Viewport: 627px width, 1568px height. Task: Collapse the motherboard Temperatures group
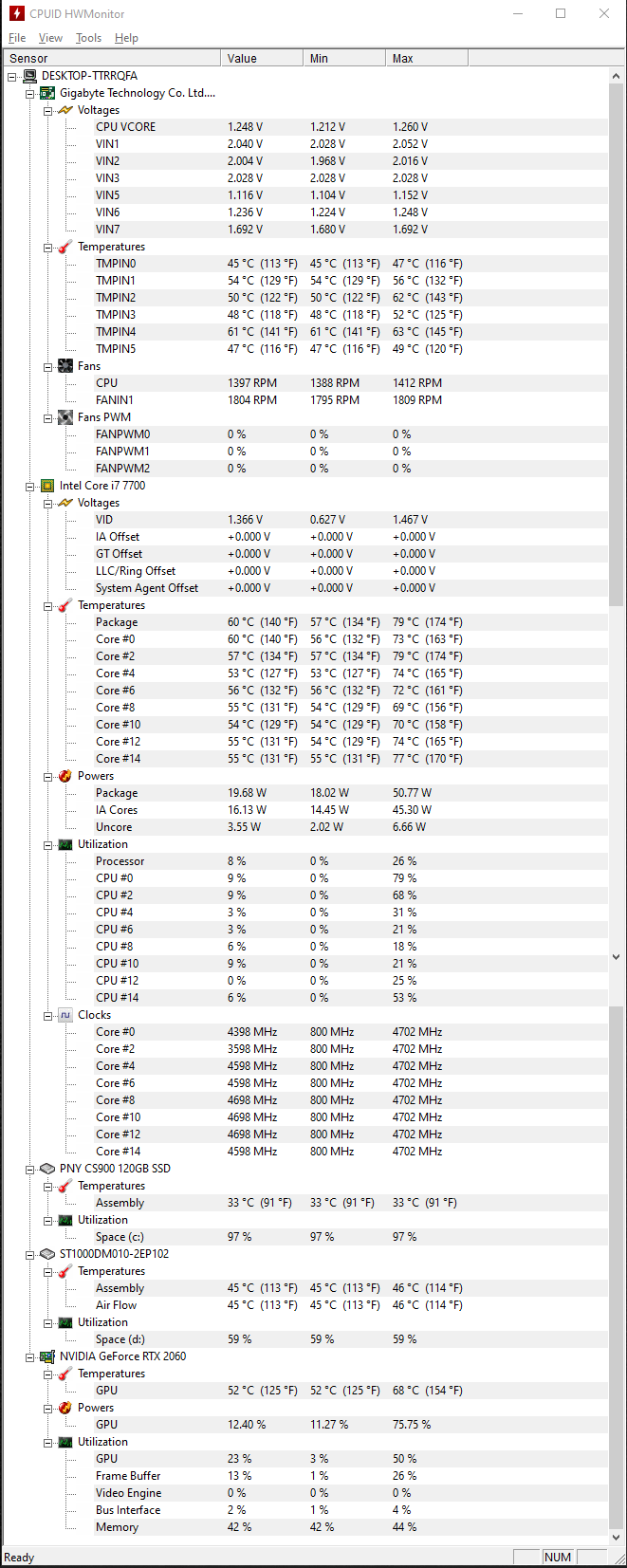tap(48, 247)
